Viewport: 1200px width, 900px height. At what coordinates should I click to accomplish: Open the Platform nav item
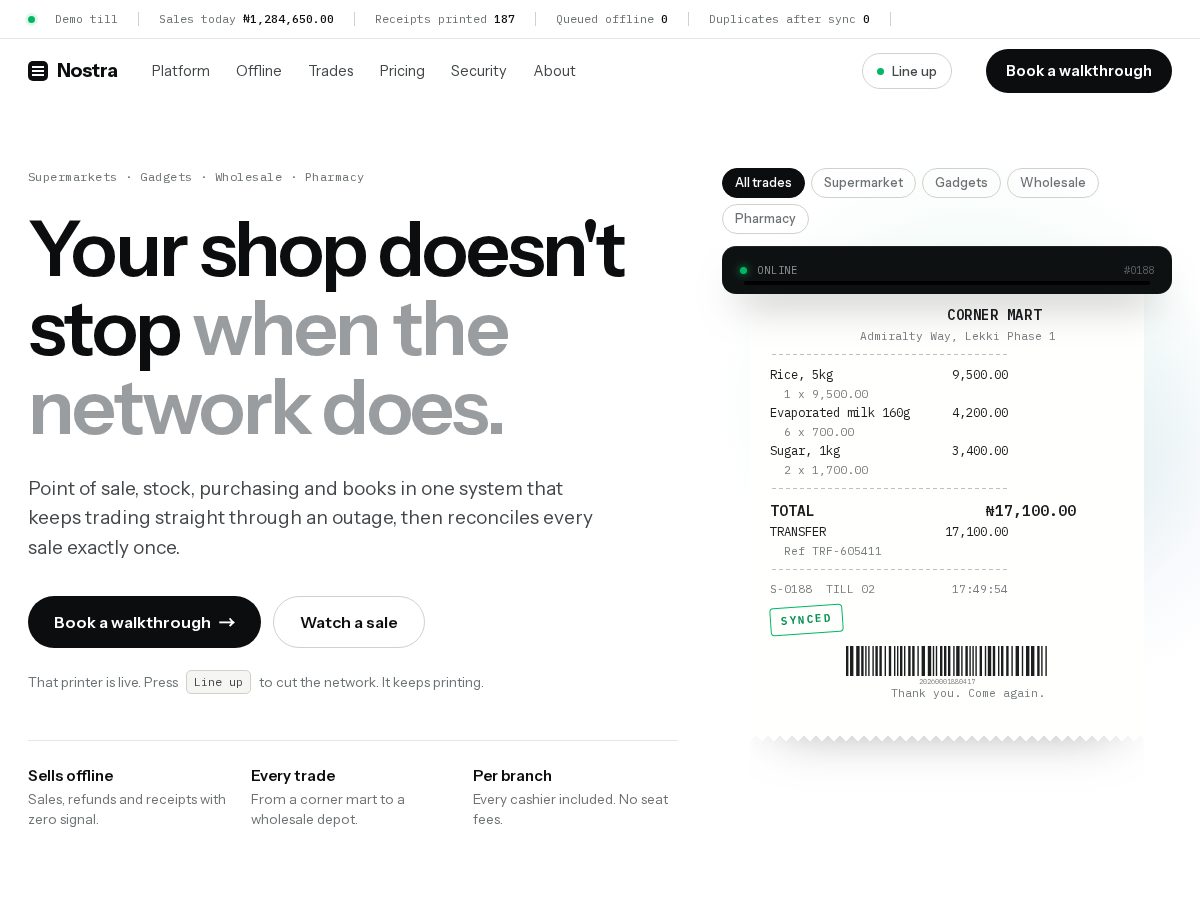coord(181,71)
